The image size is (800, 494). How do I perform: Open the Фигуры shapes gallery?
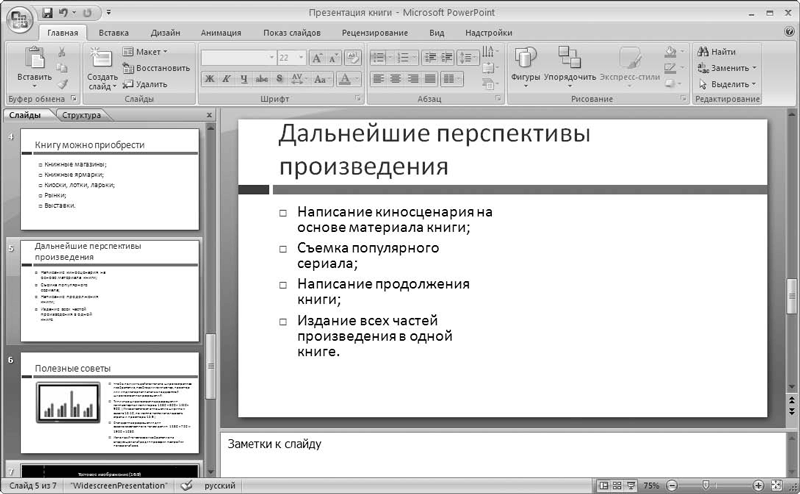pyautogui.click(x=525, y=60)
